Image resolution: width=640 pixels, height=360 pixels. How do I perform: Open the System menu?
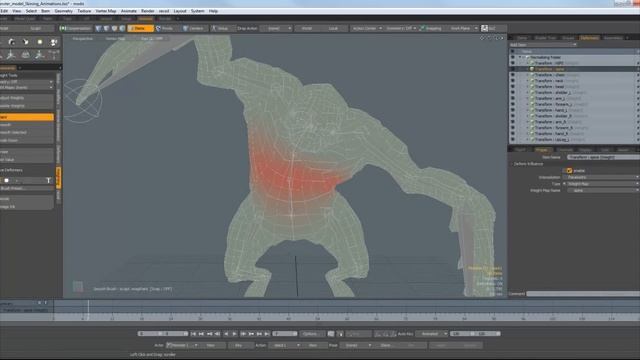click(198, 11)
